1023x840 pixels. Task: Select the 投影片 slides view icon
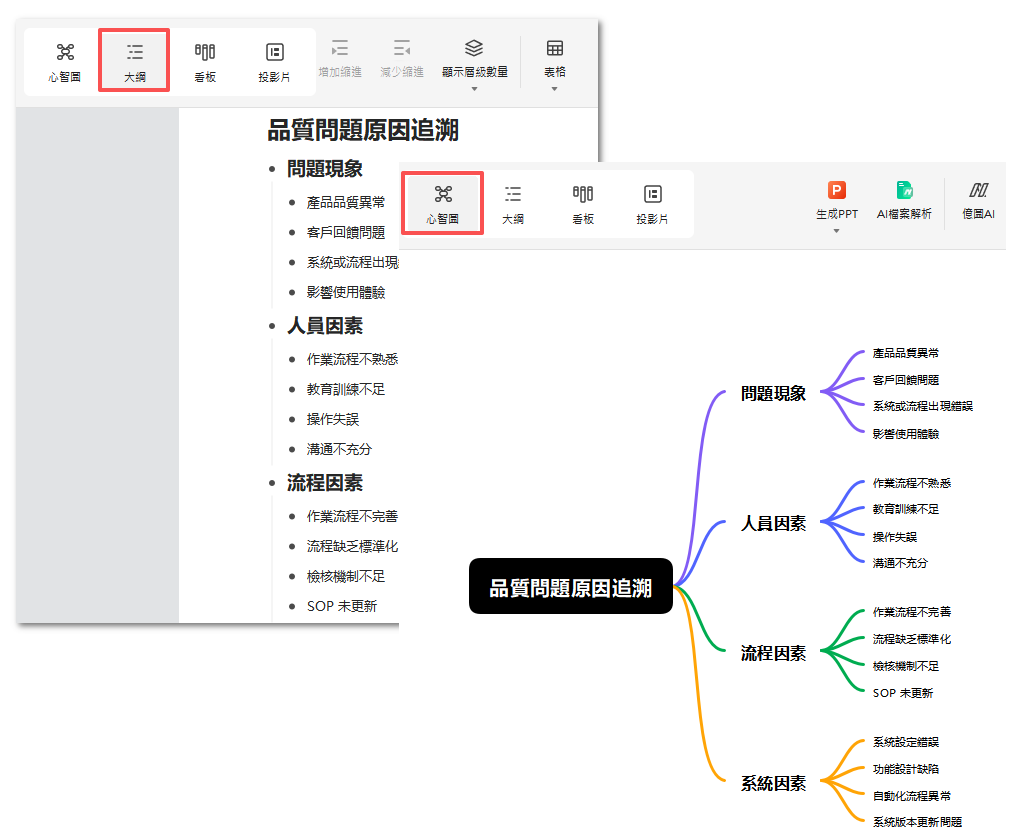click(x=274, y=60)
